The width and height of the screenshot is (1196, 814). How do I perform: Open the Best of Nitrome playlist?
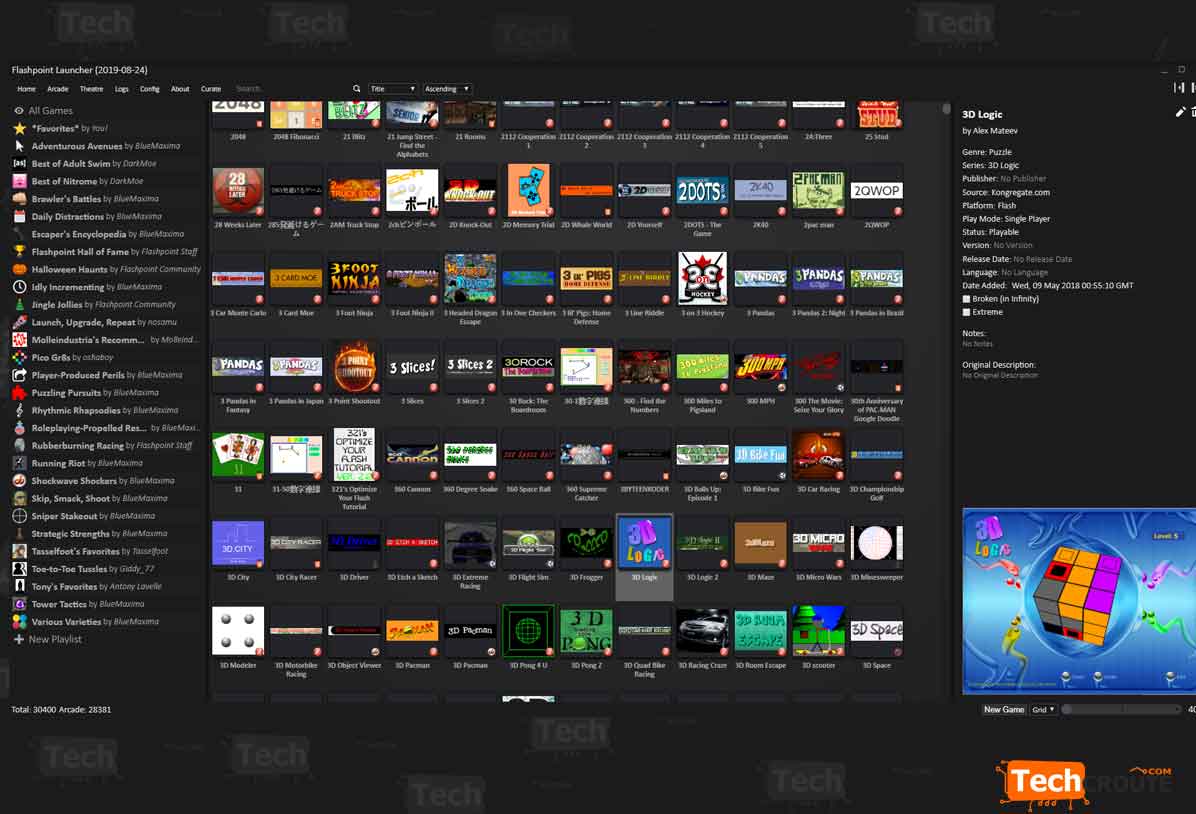click(x=64, y=181)
